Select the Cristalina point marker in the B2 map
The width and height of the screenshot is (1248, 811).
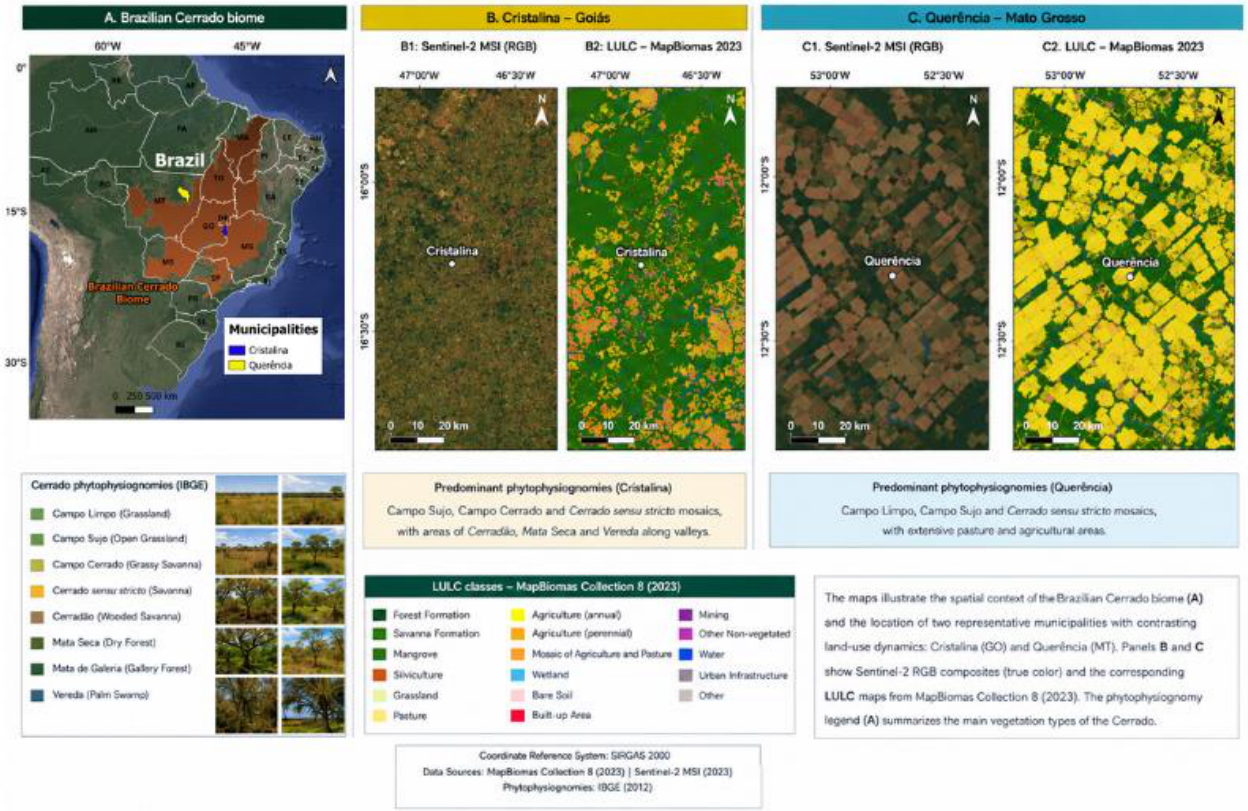[641, 265]
